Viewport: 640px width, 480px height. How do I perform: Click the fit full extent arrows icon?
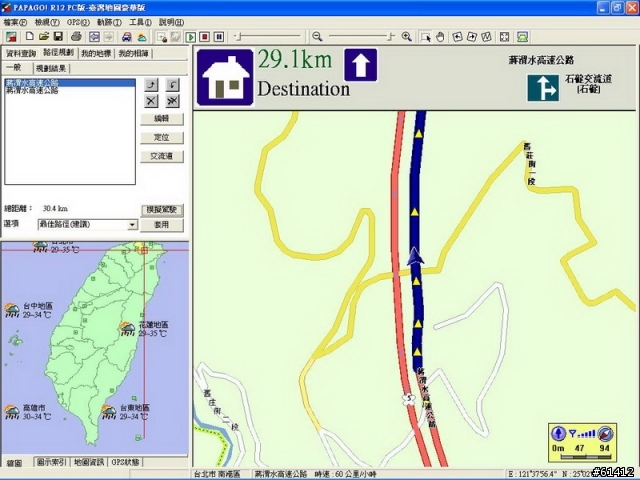click(504, 37)
